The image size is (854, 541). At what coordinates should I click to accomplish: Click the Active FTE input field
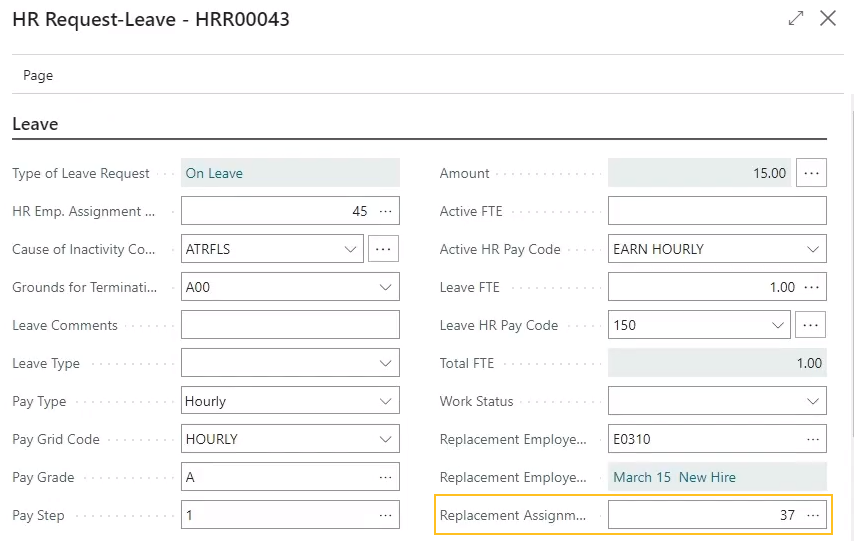(717, 211)
